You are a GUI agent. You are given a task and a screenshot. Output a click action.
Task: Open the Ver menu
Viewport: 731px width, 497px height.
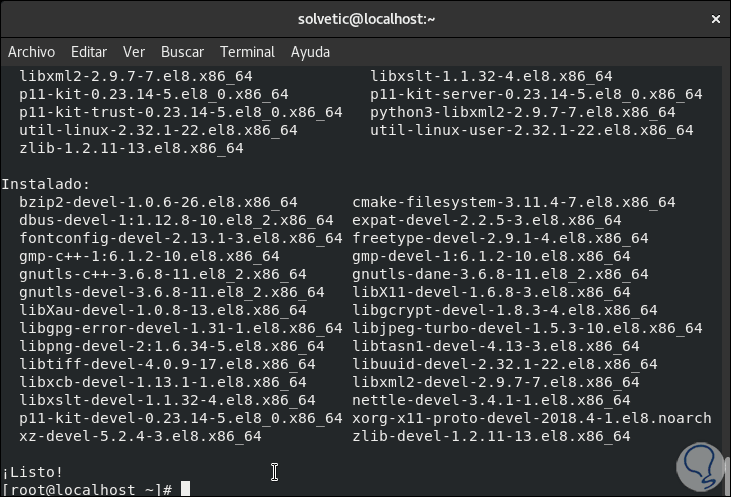coord(134,52)
